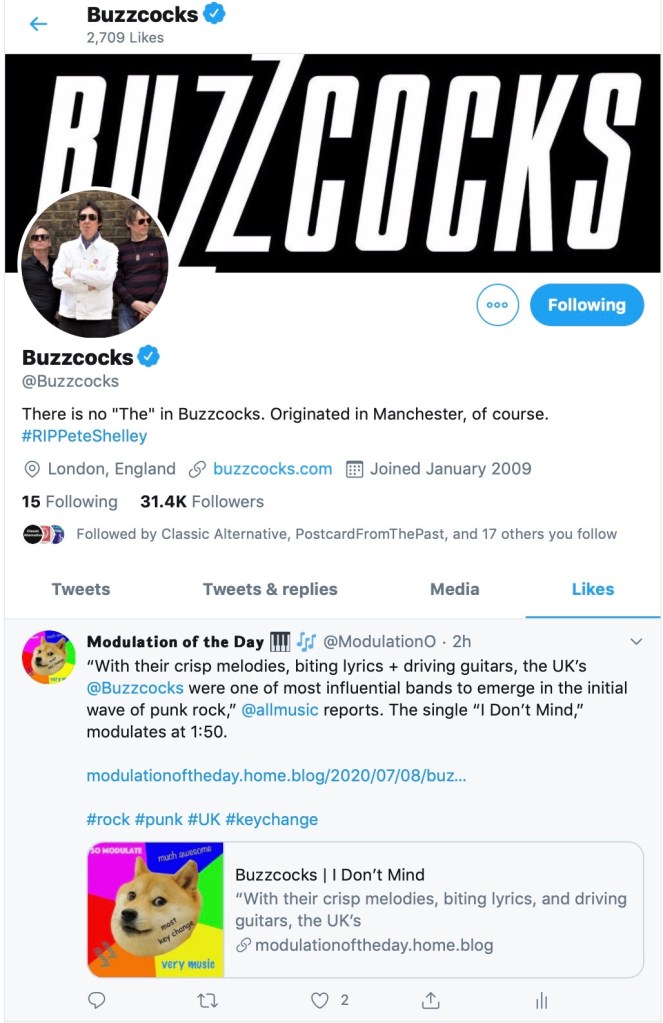Click the #RIPPeteShelley hashtag
The height and width of the screenshot is (1023, 663).
point(84,436)
